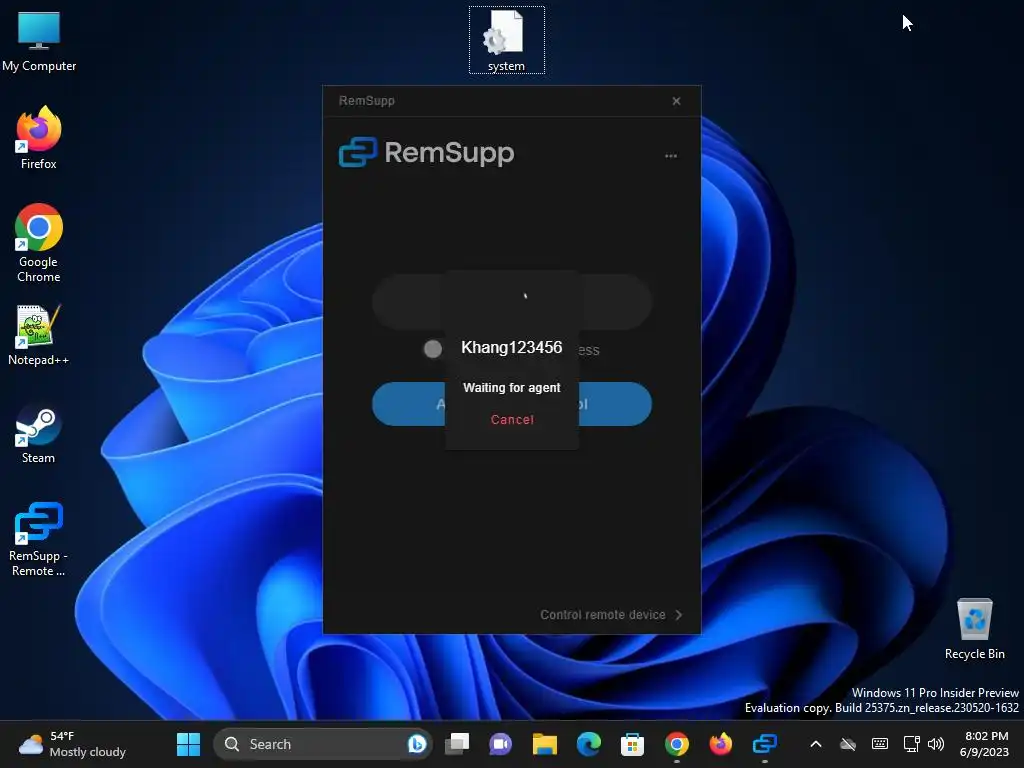Open File Explorer from the taskbar
Viewport: 1024px width, 768px height.
pos(545,744)
